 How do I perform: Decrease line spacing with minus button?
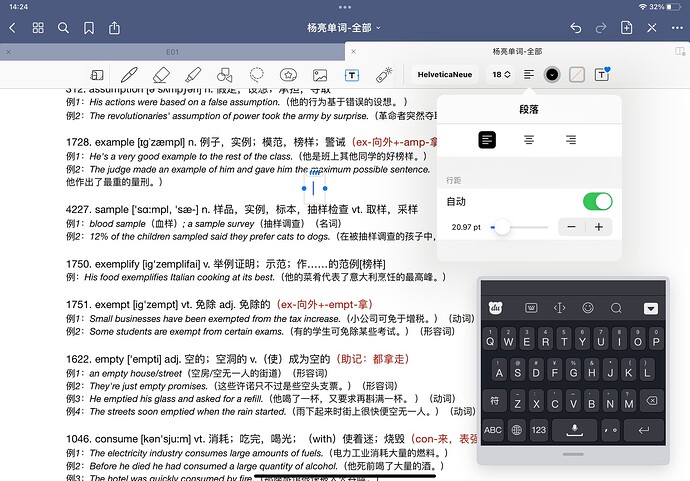pyautogui.click(x=572, y=227)
